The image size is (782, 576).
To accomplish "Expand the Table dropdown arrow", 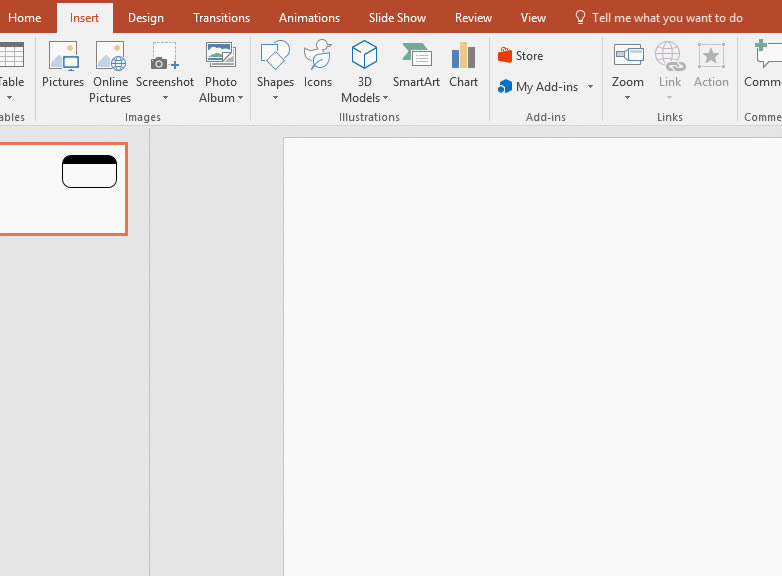I will 9,98.
